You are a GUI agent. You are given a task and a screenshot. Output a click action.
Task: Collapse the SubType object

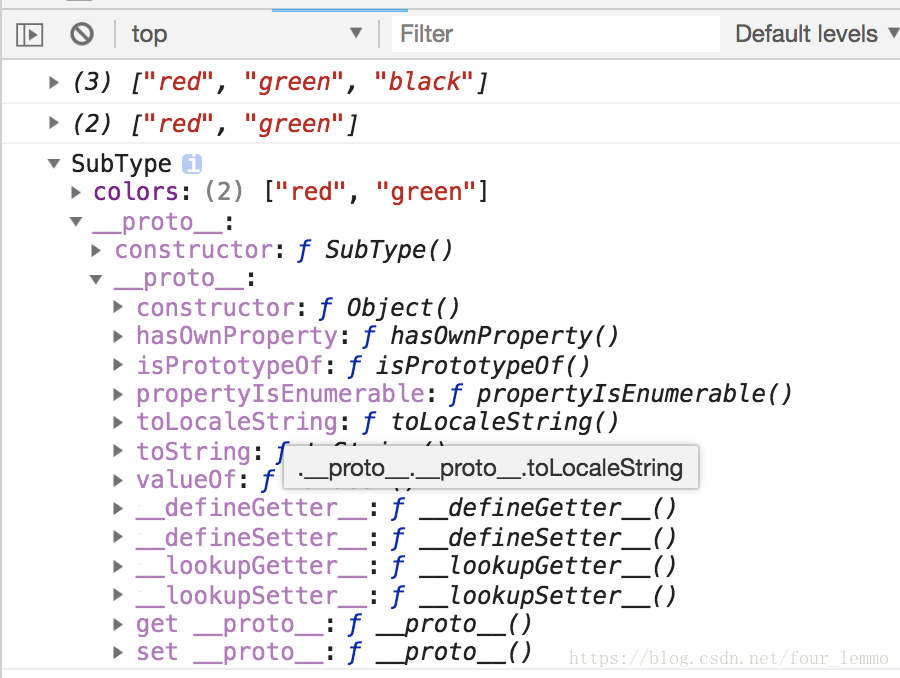tap(54, 164)
